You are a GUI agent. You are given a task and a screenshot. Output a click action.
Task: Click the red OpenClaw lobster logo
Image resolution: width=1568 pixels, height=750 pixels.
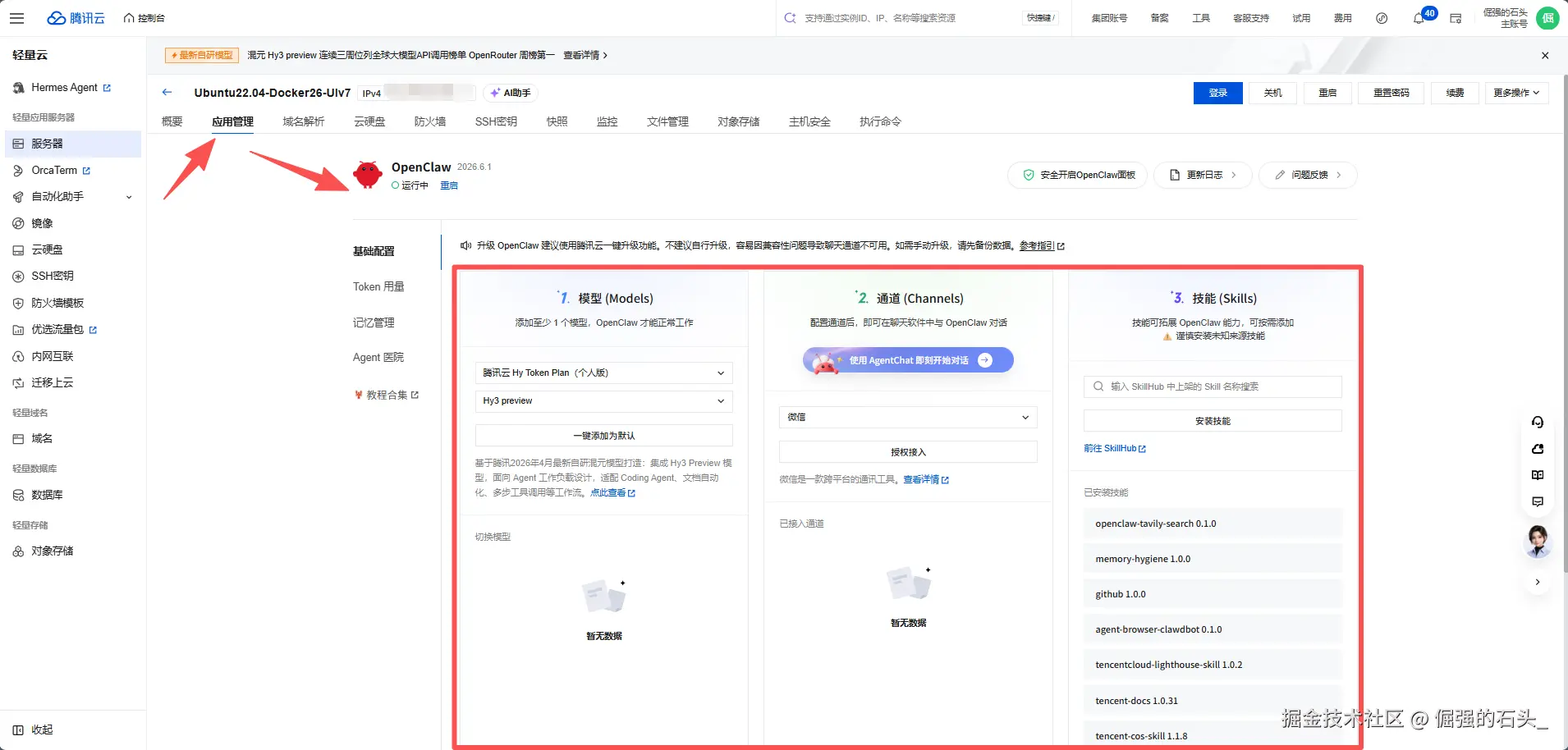pyautogui.click(x=368, y=174)
